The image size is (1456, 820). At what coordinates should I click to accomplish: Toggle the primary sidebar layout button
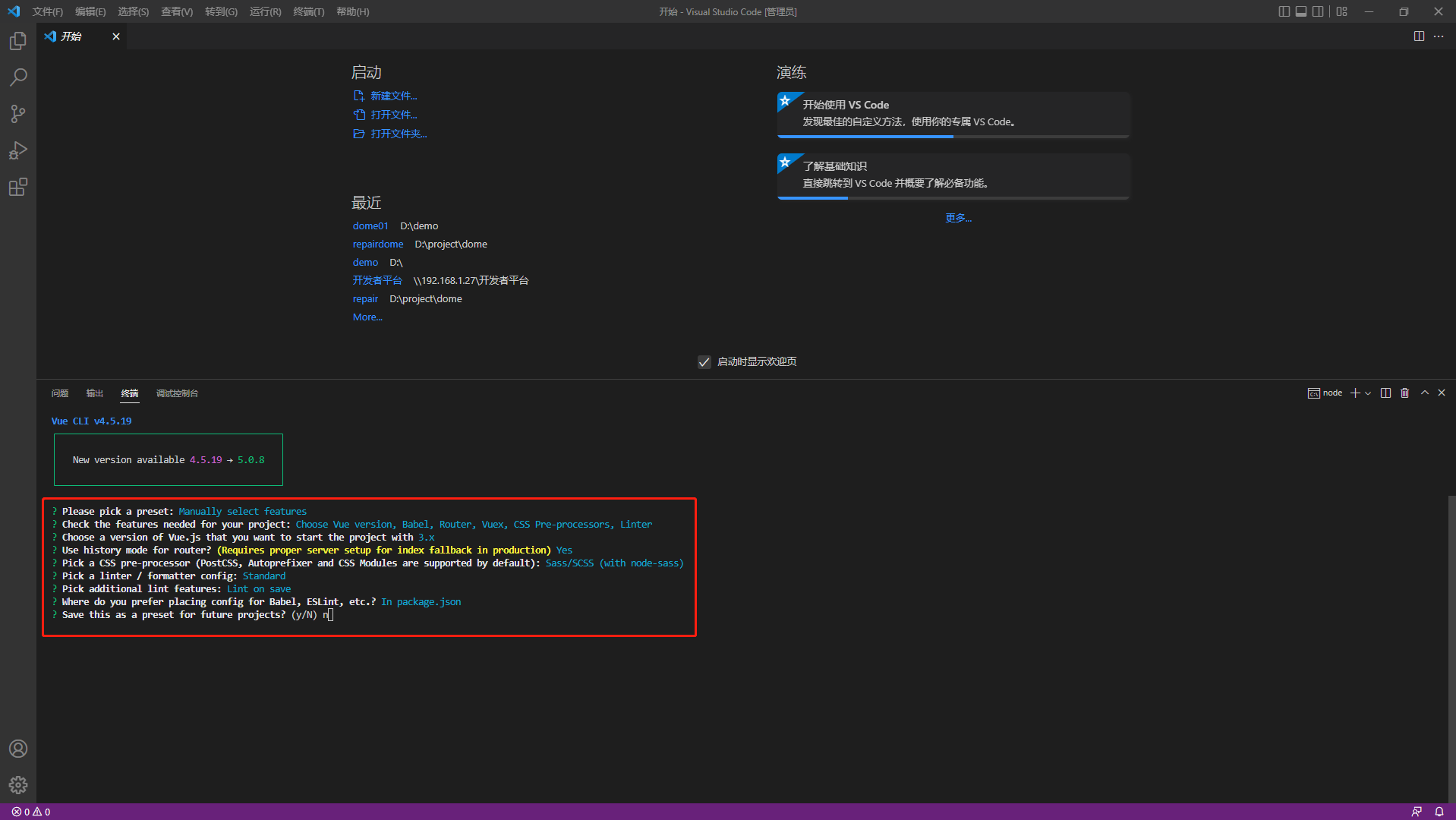pyautogui.click(x=1284, y=11)
